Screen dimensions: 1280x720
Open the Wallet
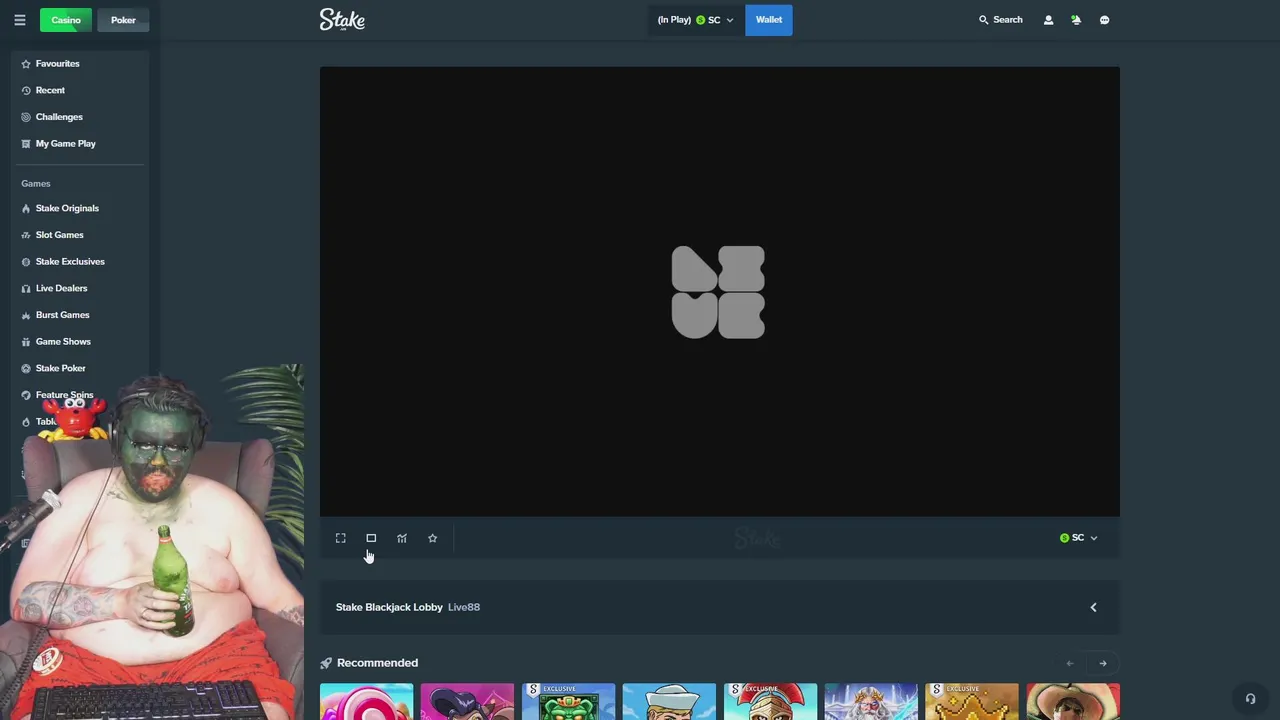pyautogui.click(x=769, y=20)
